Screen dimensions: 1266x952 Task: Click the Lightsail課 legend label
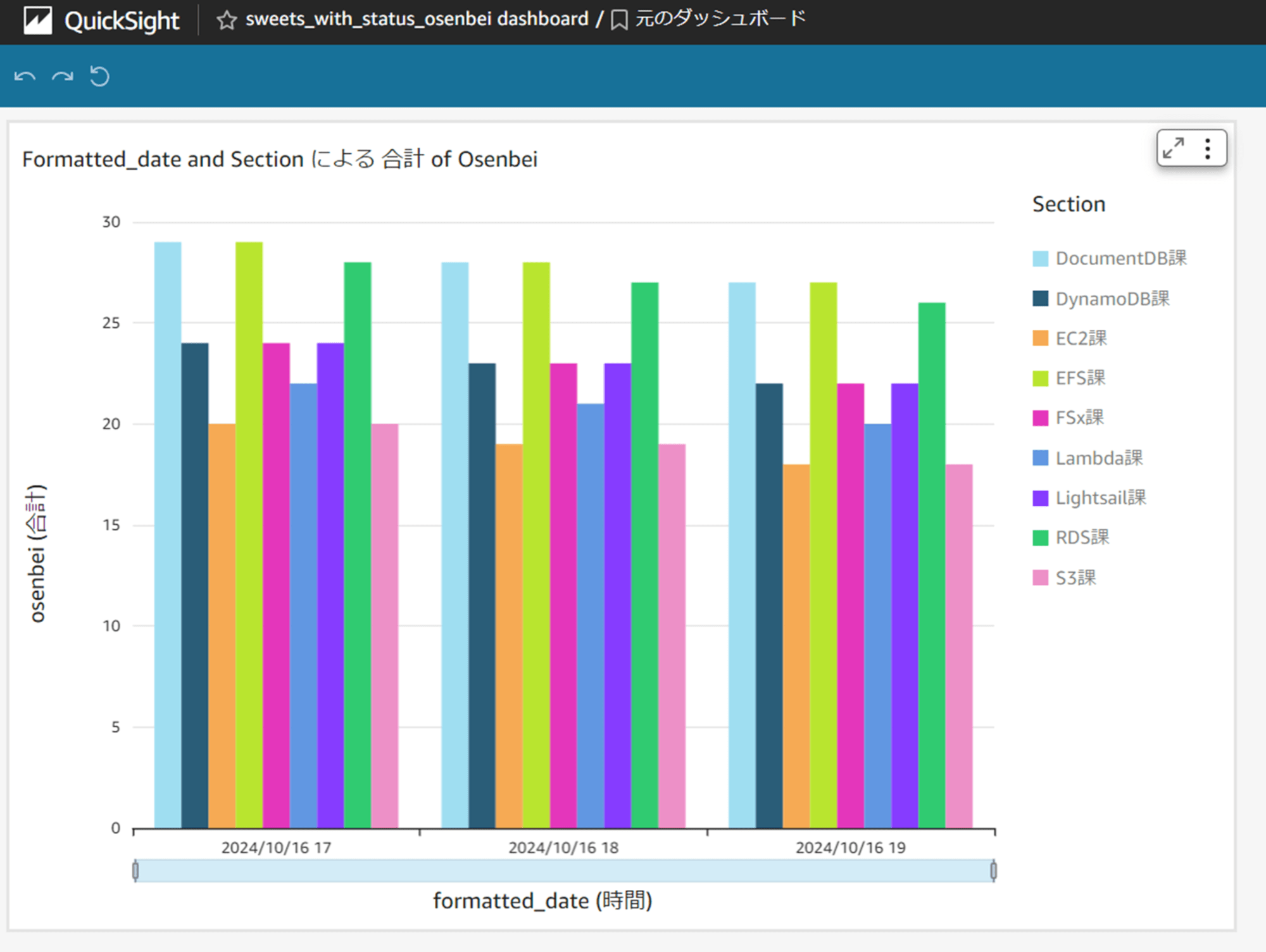tap(1101, 498)
